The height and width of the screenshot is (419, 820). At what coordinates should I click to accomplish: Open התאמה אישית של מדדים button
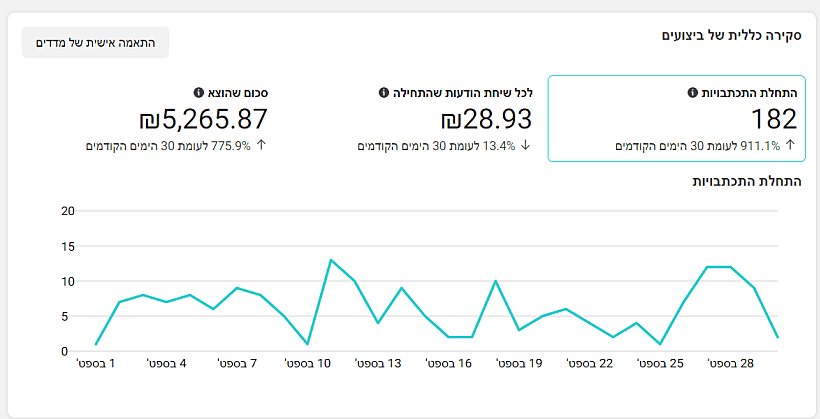tap(95, 43)
